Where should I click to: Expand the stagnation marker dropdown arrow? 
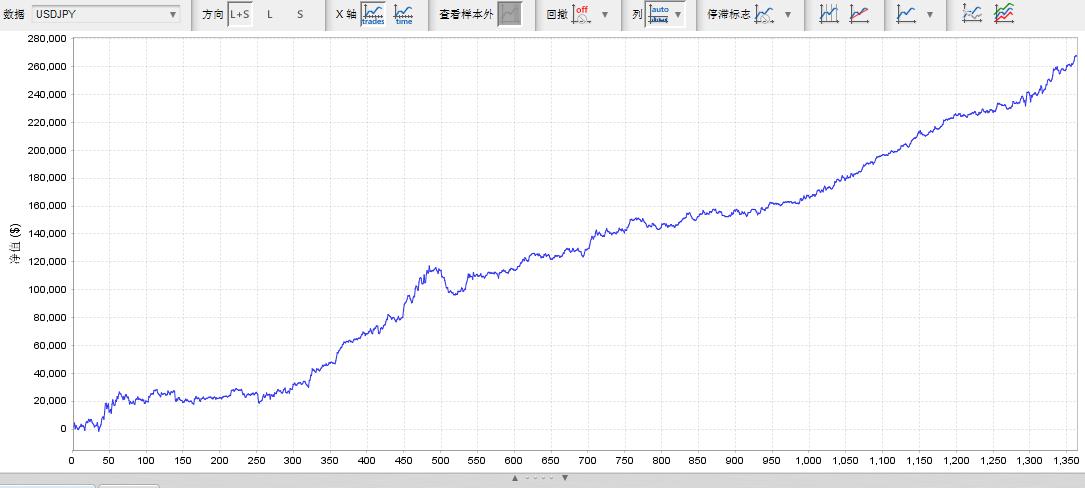(x=787, y=15)
